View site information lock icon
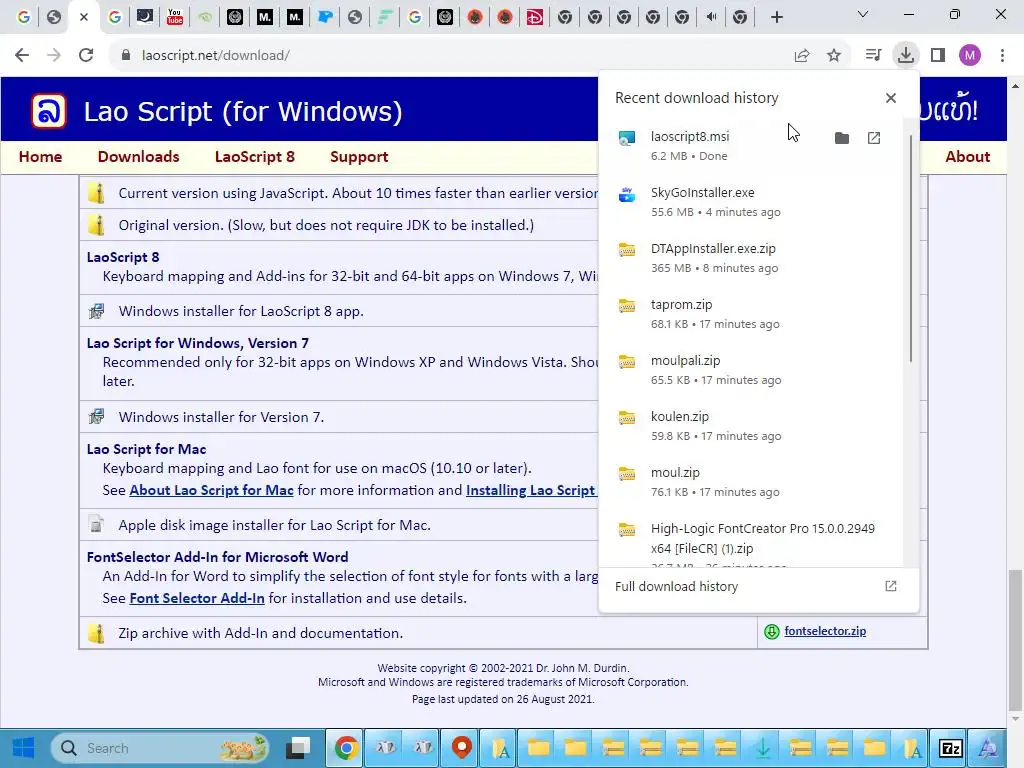 tap(126, 55)
